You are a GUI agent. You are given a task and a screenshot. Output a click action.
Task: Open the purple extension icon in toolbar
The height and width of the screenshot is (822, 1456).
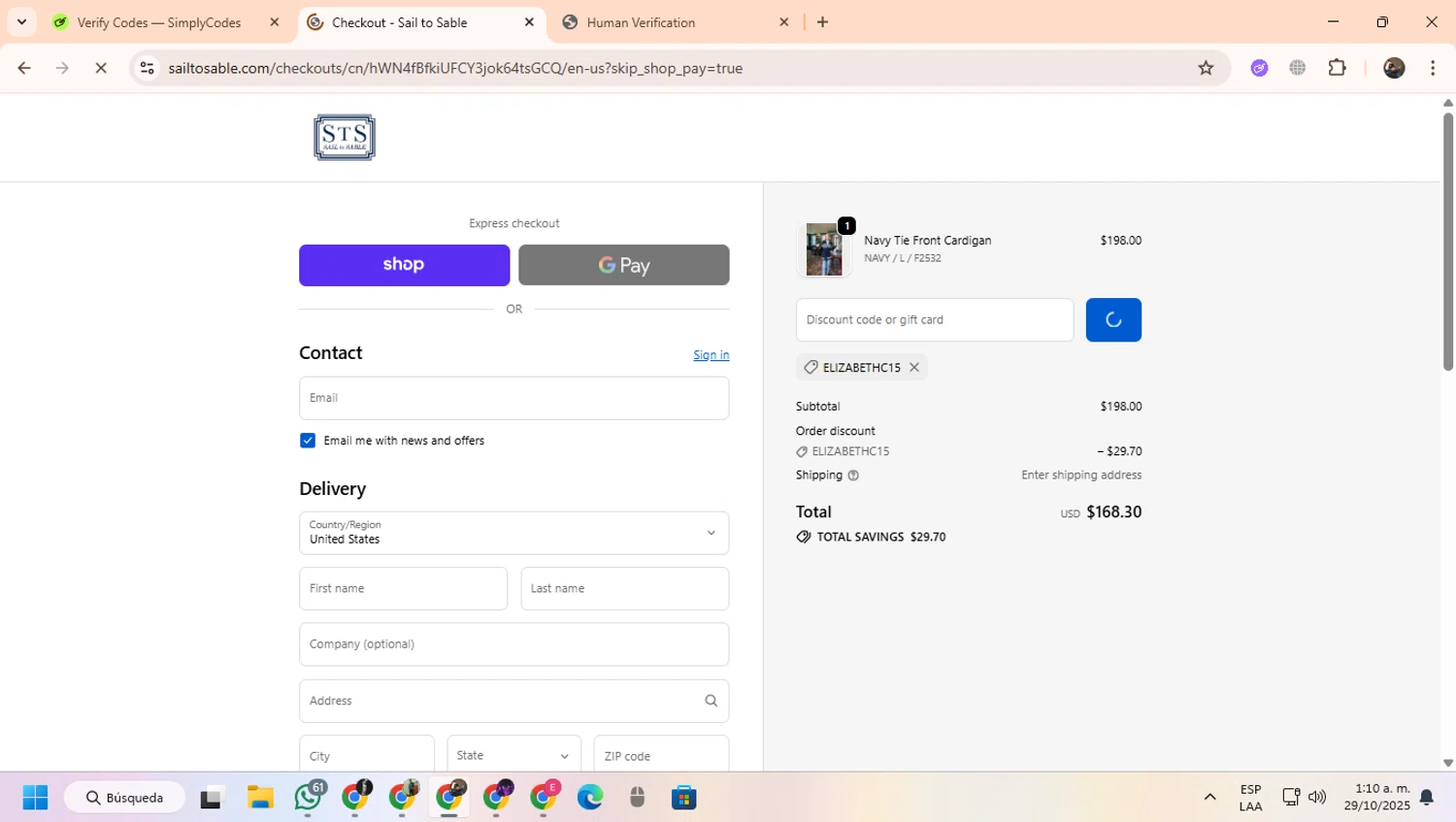pos(1259,68)
